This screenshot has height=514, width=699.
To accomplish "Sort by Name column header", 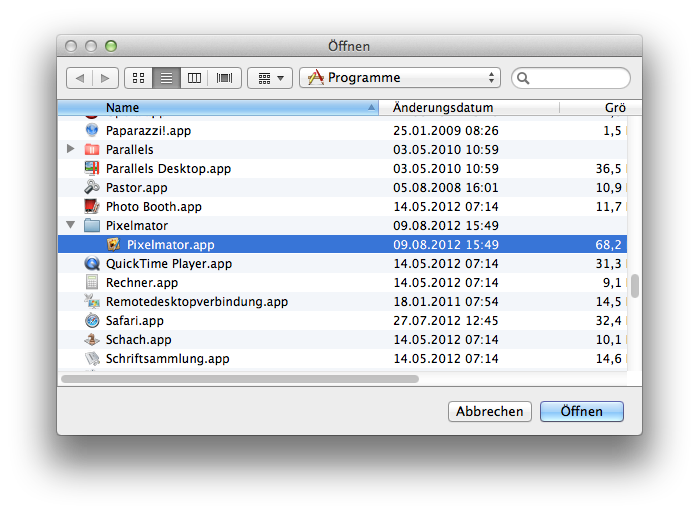I will tap(220, 107).
